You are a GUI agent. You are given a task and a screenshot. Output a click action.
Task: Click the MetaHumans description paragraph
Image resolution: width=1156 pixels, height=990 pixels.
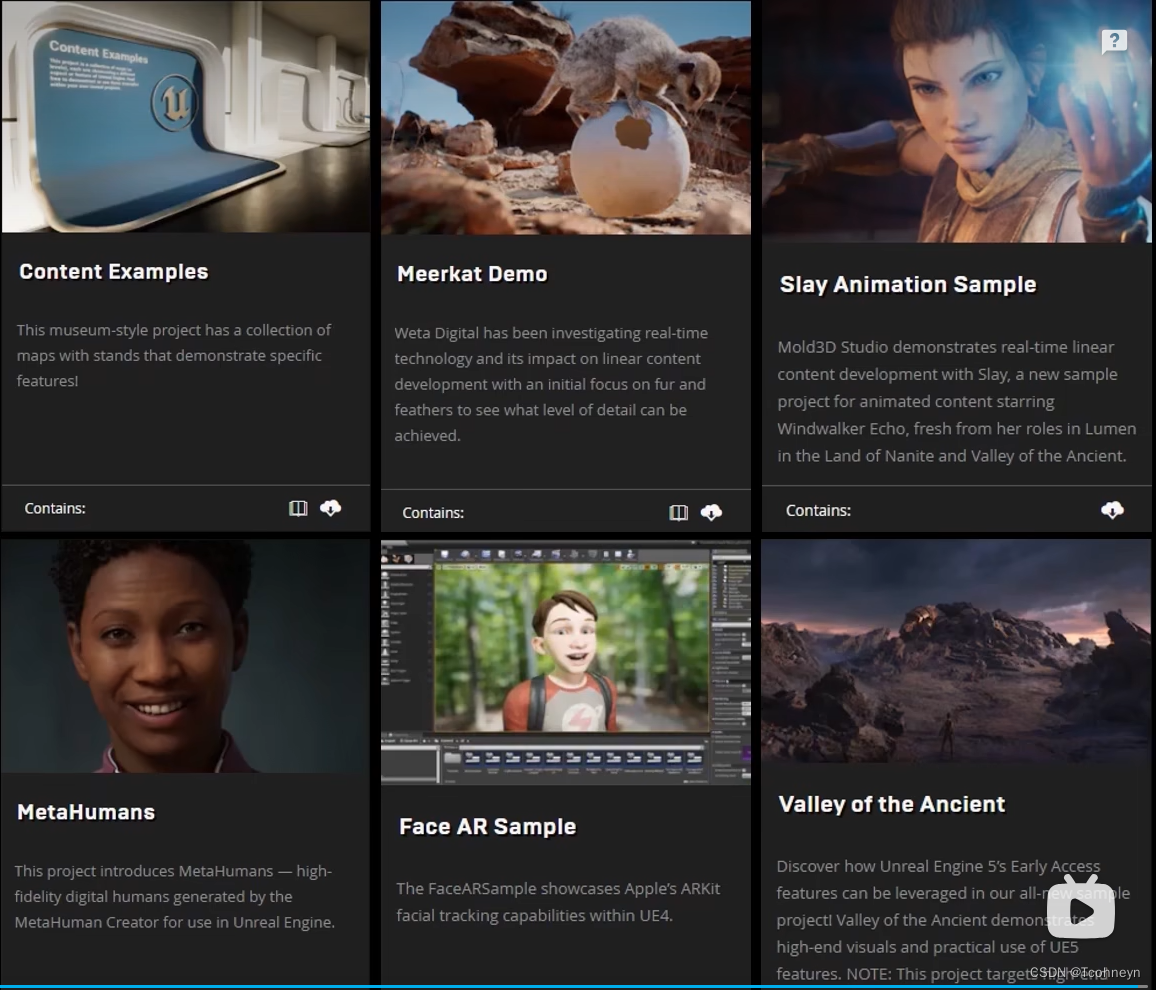click(x=174, y=896)
